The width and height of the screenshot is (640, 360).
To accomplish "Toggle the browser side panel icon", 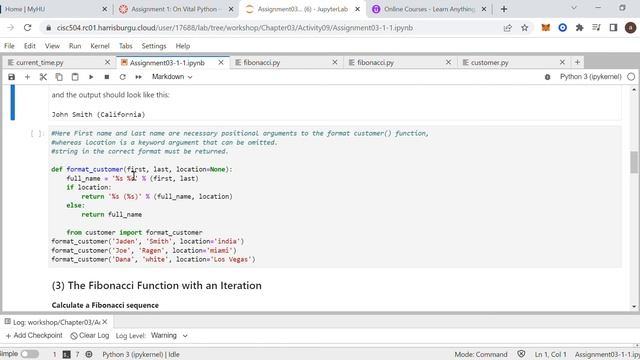I will 613,28.
